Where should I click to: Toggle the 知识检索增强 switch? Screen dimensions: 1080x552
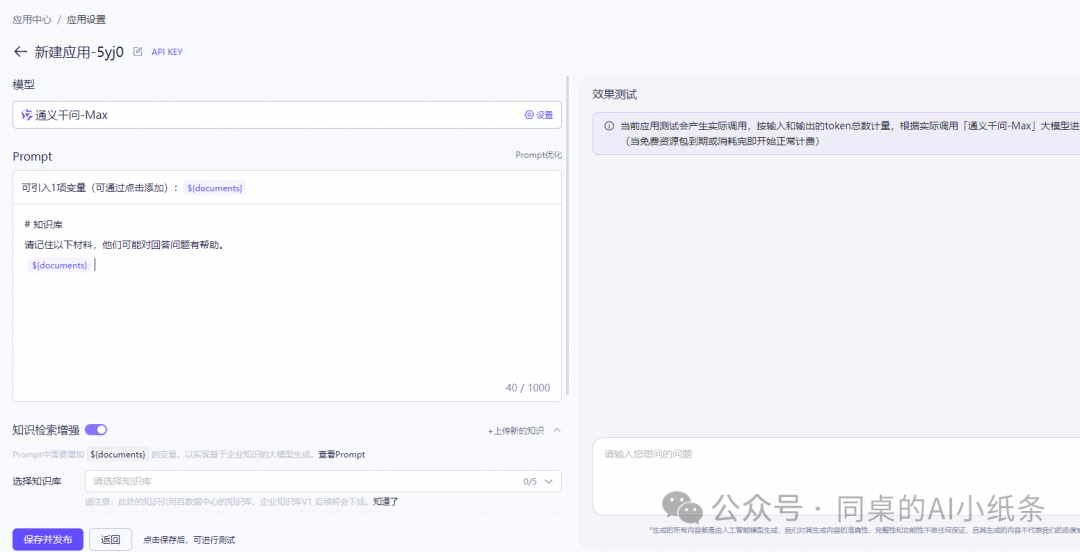point(96,430)
